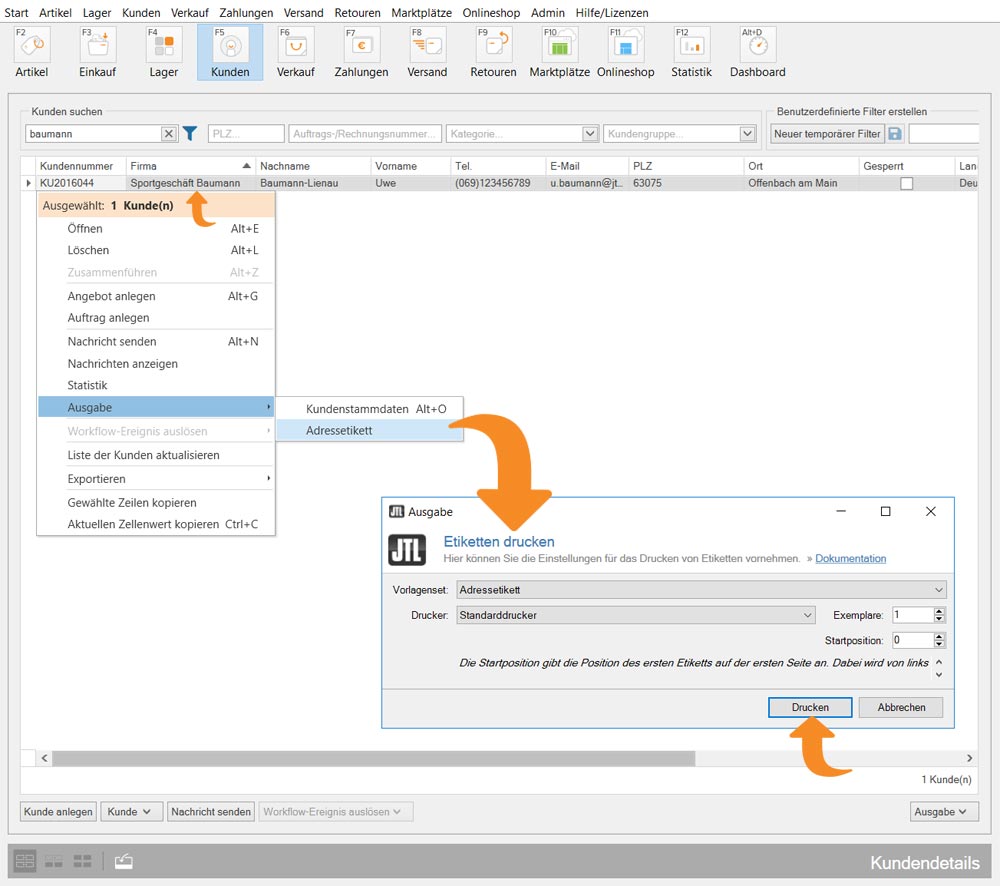Image resolution: width=1000 pixels, height=886 pixels.
Task: Toggle the Gesperrt checkbox for Sportgeschäft Baumann
Action: tap(906, 184)
